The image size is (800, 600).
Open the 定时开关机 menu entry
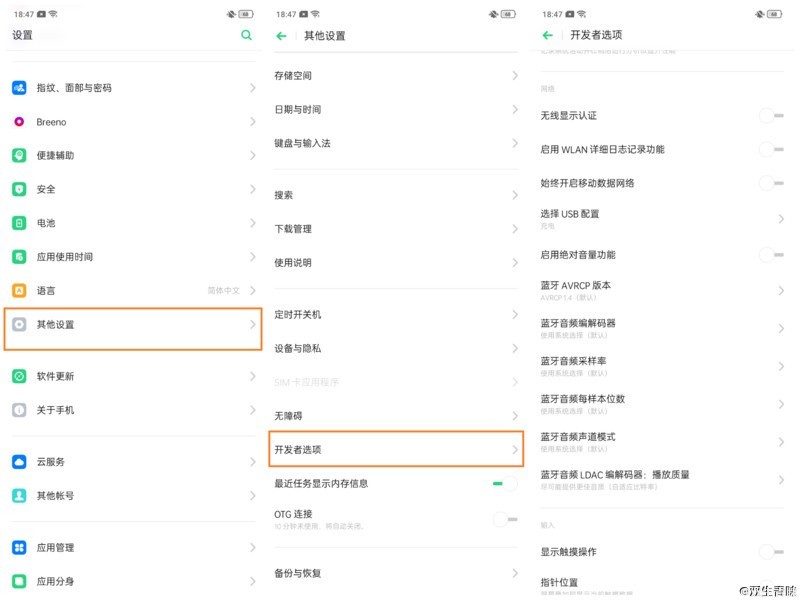[396, 314]
